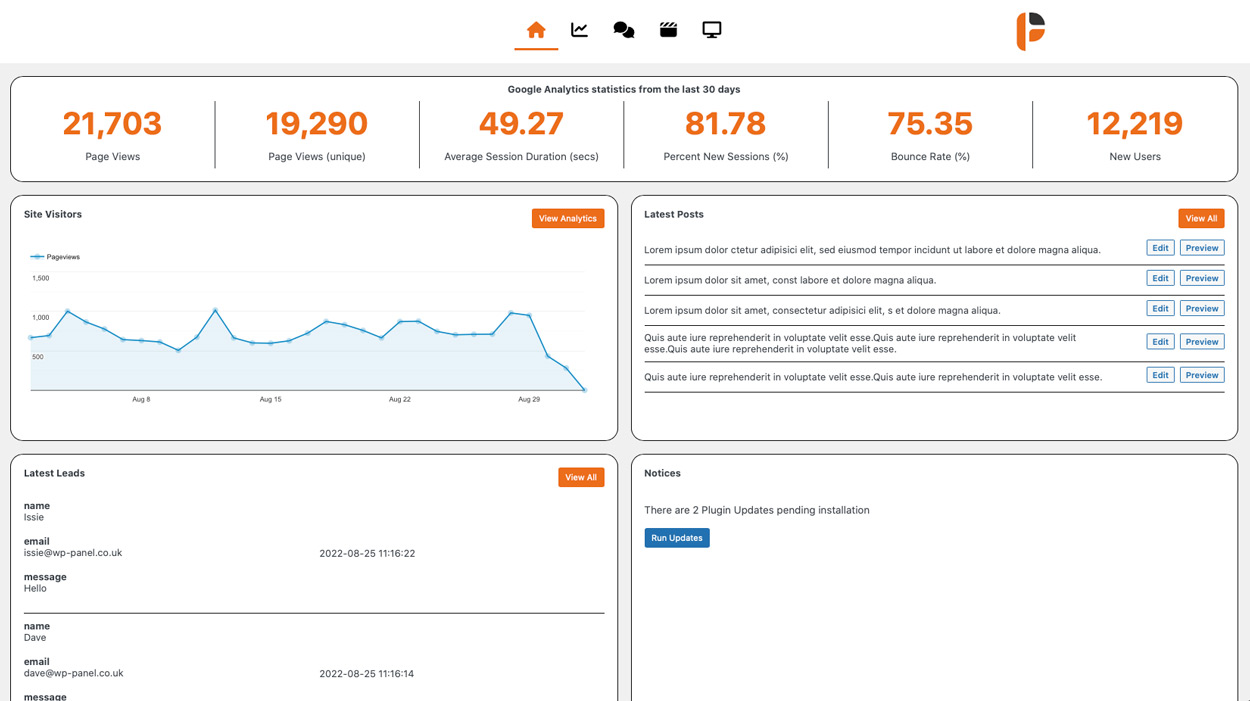The height and width of the screenshot is (701, 1250).
Task: Click the email issie@wp-panel.co.uk
Action: coord(73,552)
